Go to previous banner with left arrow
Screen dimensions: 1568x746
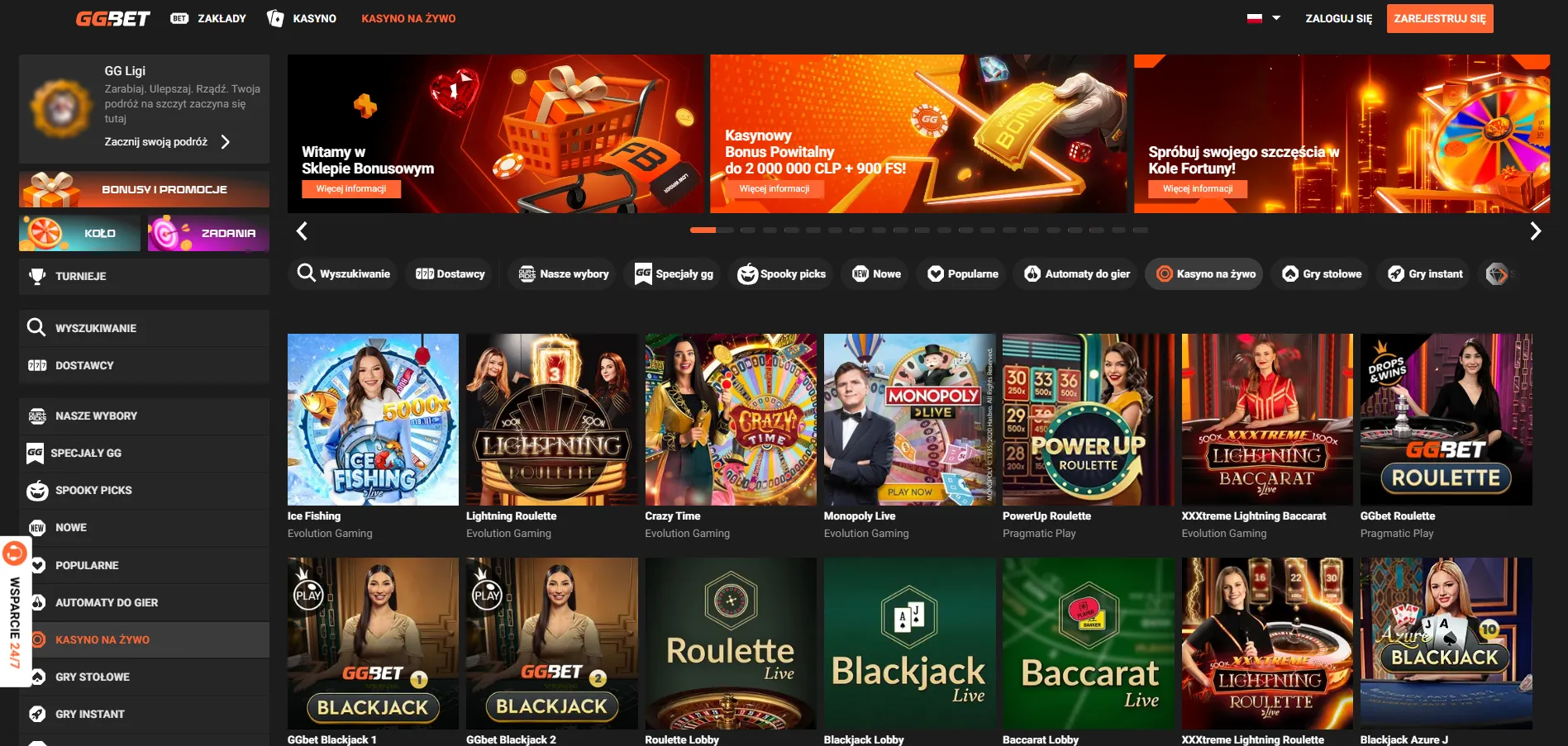302,231
